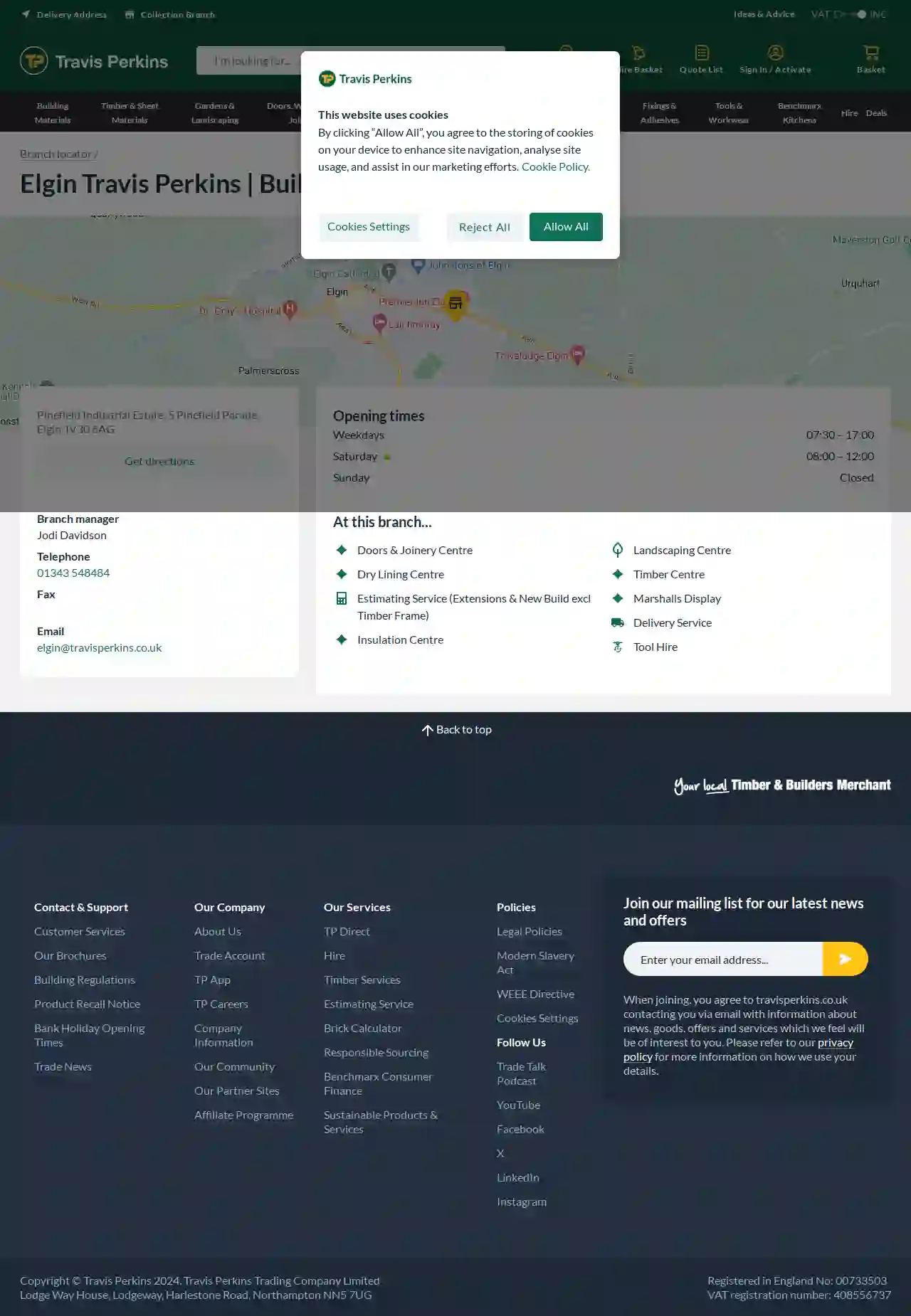The width and height of the screenshot is (911, 1316).
Task: Click the Collection Branch store icon
Action: pos(130,14)
